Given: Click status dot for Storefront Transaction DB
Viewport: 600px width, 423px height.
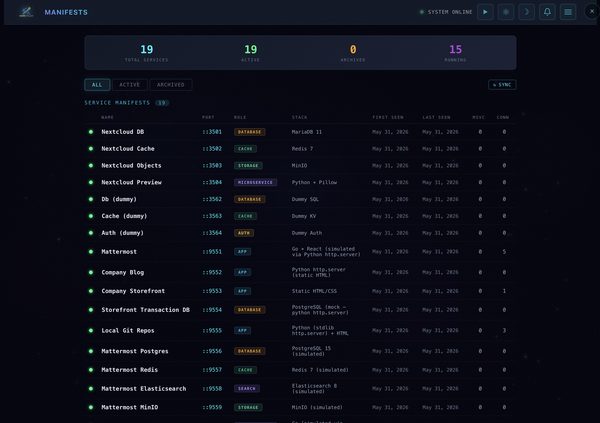Looking at the screenshot, I should click(x=91, y=310).
